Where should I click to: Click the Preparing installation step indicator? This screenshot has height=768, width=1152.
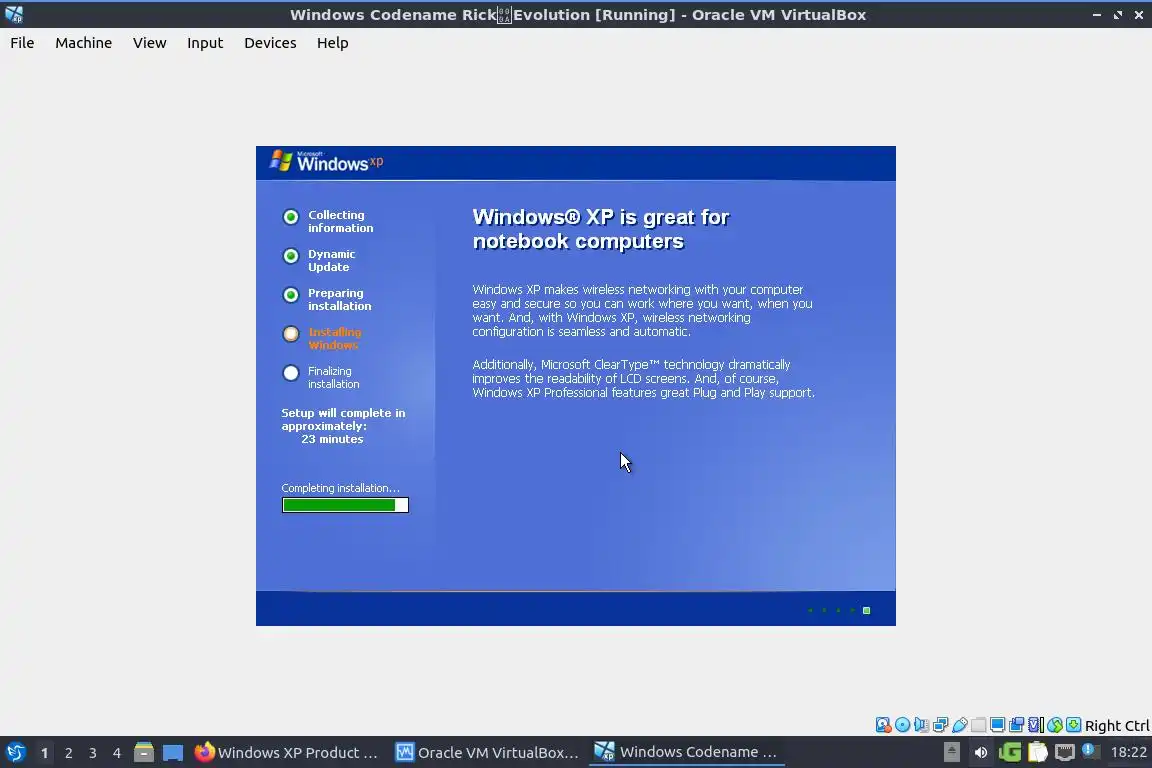pos(291,295)
